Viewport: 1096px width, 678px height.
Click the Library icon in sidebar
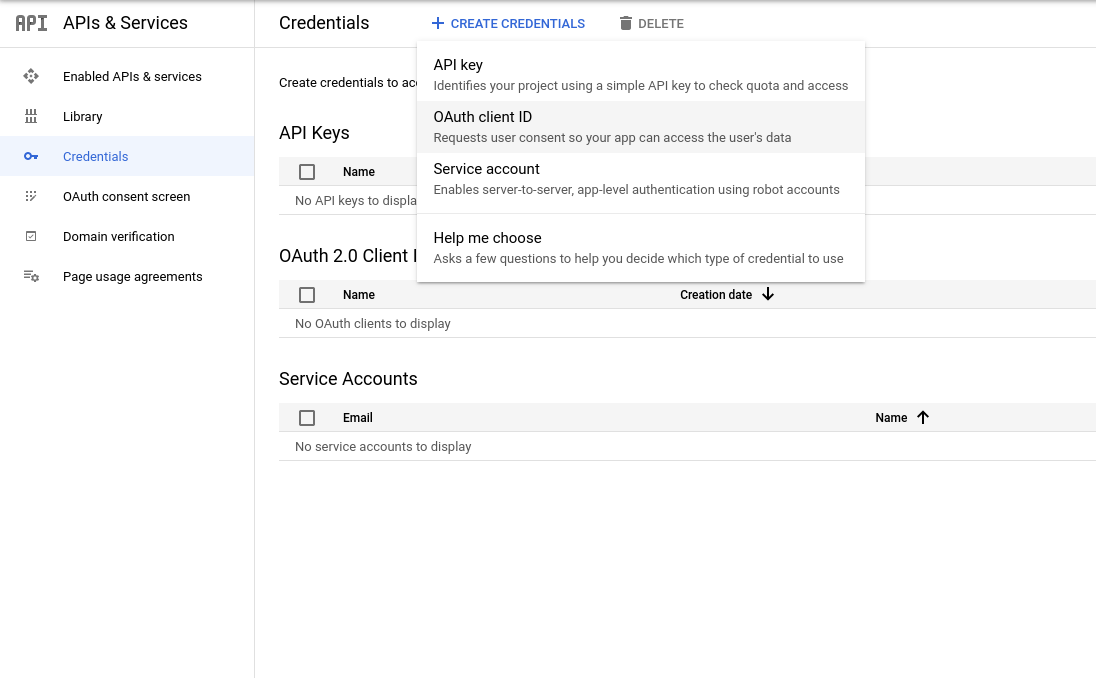(x=31, y=116)
